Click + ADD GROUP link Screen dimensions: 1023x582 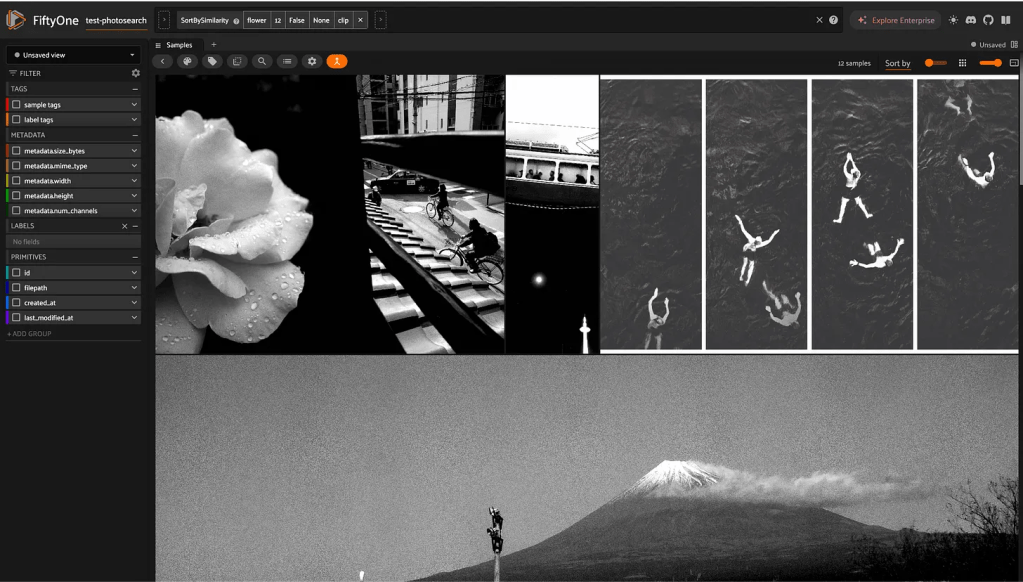pyautogui.click(x=29, y=333)
